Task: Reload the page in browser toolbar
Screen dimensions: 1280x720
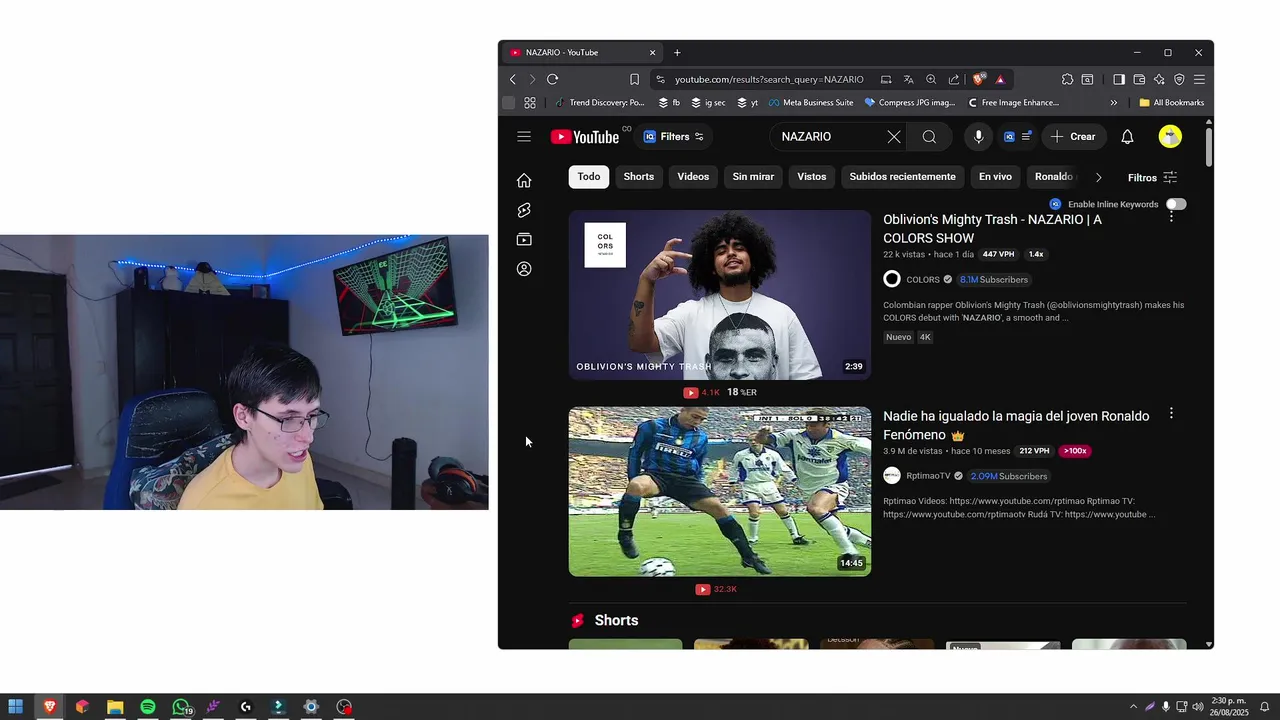Action: pos(552,79)
